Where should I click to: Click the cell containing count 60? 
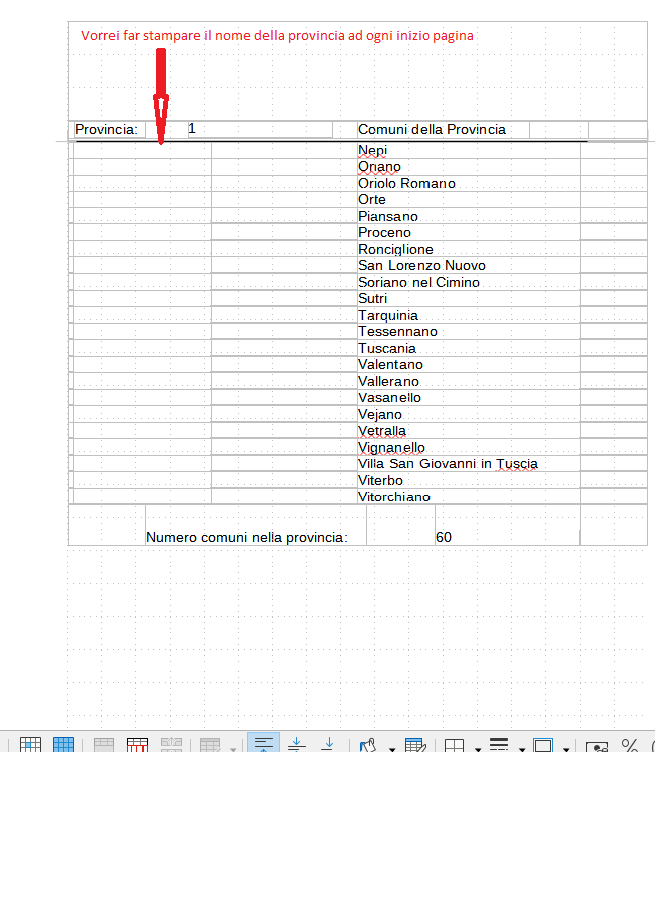(506, 537)
